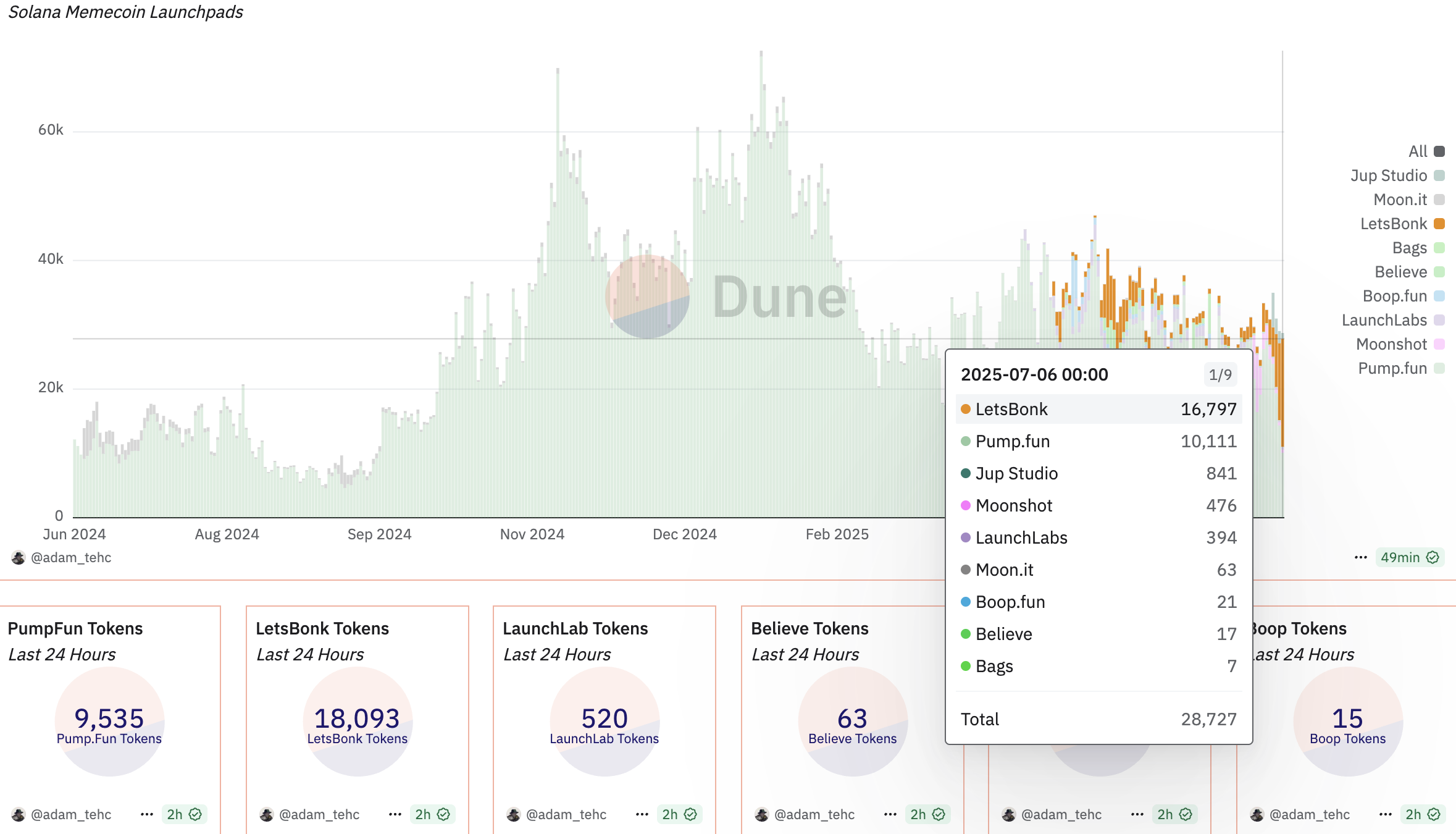Click Boop.fun blue legend color swatch
The height and width of the screenshot is (834, 1456).
click(x=1439, y=296)
